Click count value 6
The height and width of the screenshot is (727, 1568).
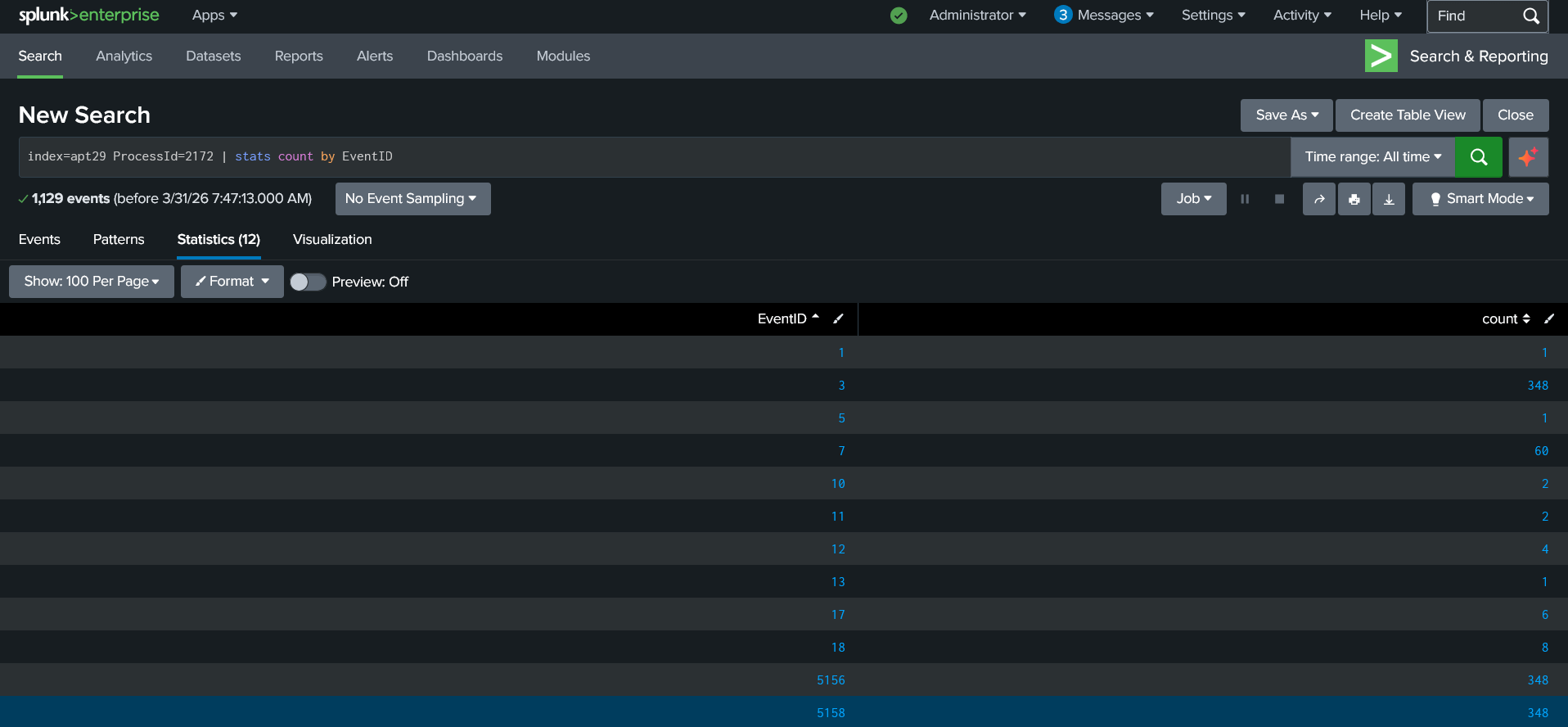point(1545,615)
